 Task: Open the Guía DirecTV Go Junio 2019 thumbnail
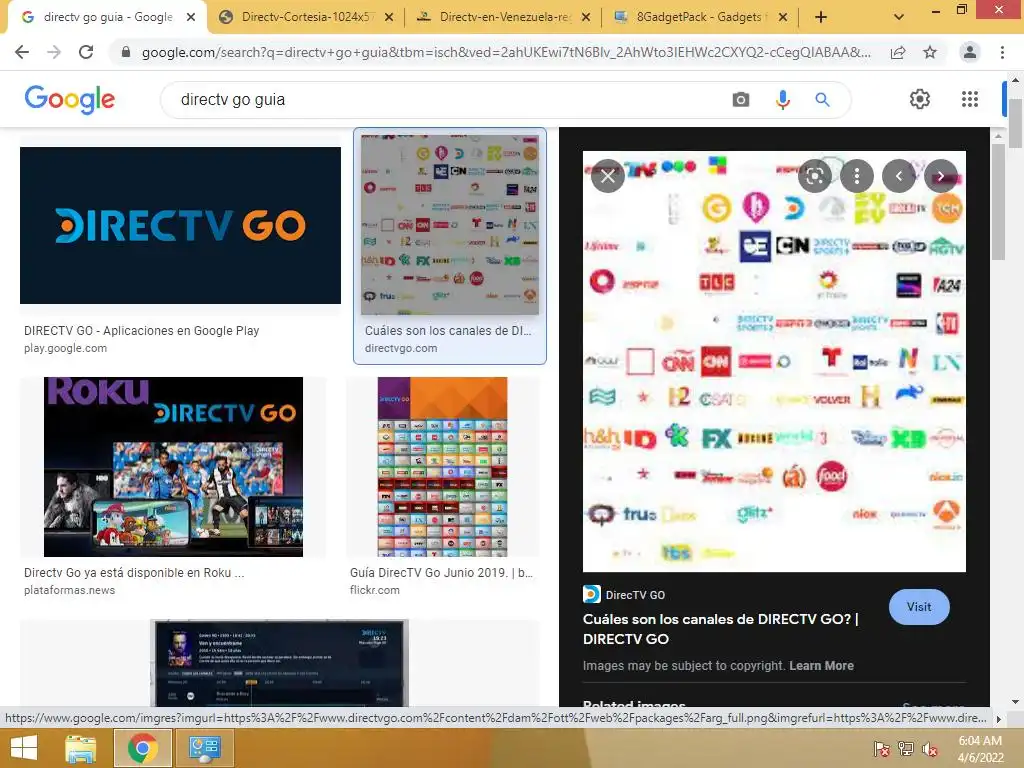(x=442, y=467)
